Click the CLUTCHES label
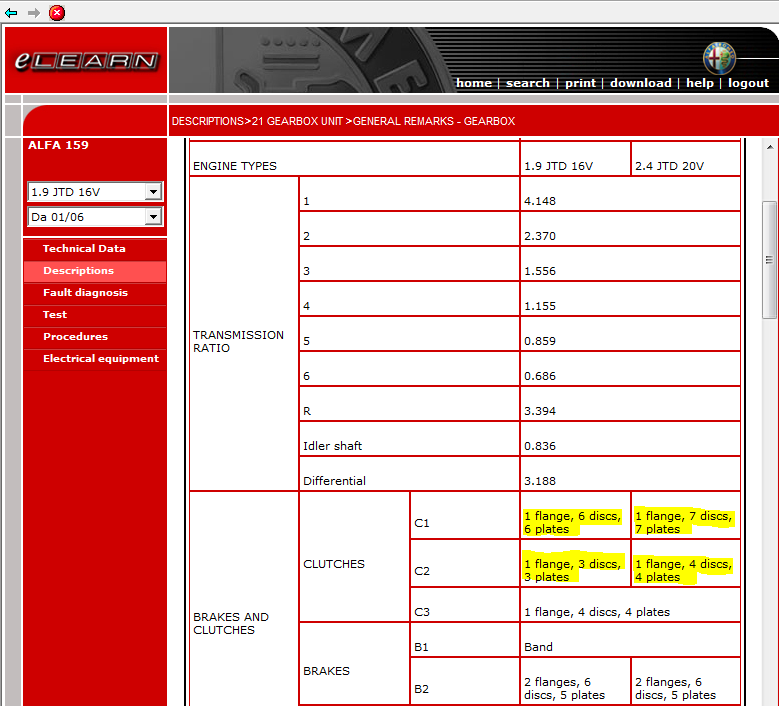 pyautogui.click(x=334, y=564)
